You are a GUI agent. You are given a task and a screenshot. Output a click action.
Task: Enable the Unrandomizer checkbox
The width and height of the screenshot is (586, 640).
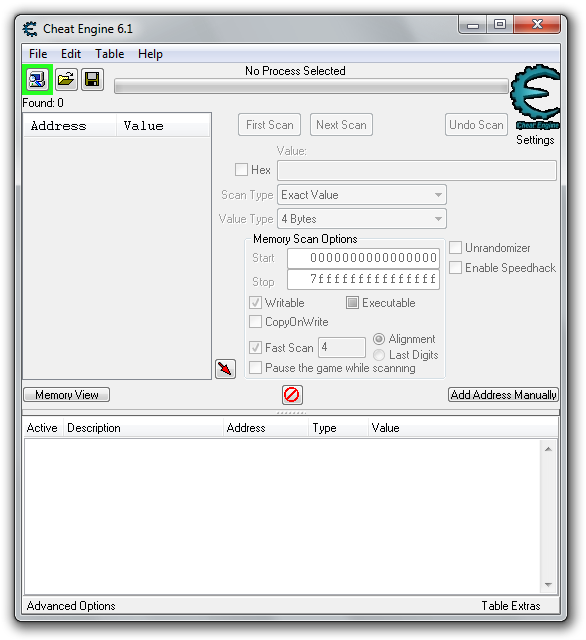(x=455, y=248)
